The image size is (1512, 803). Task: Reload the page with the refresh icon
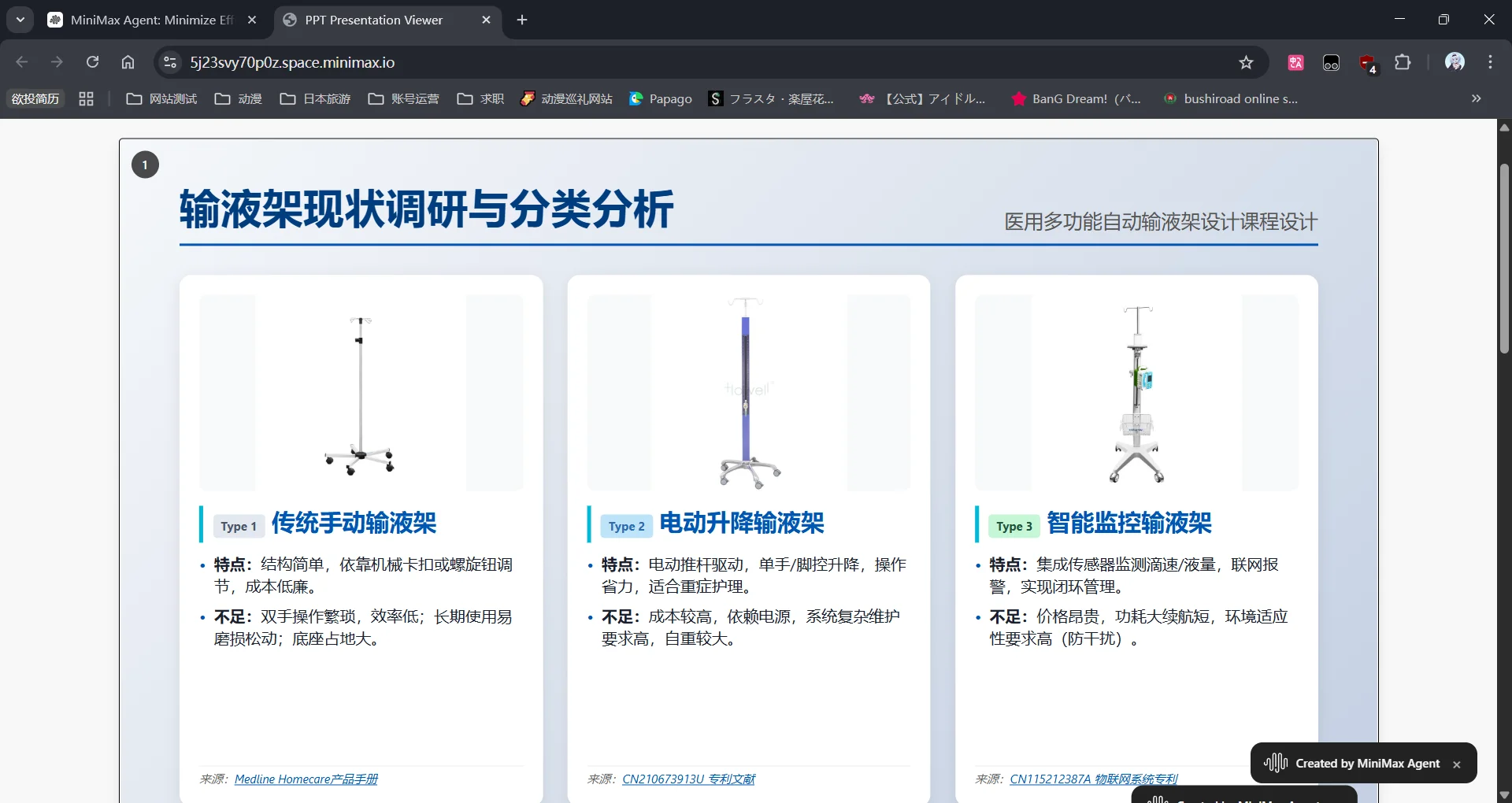point(92,62)
